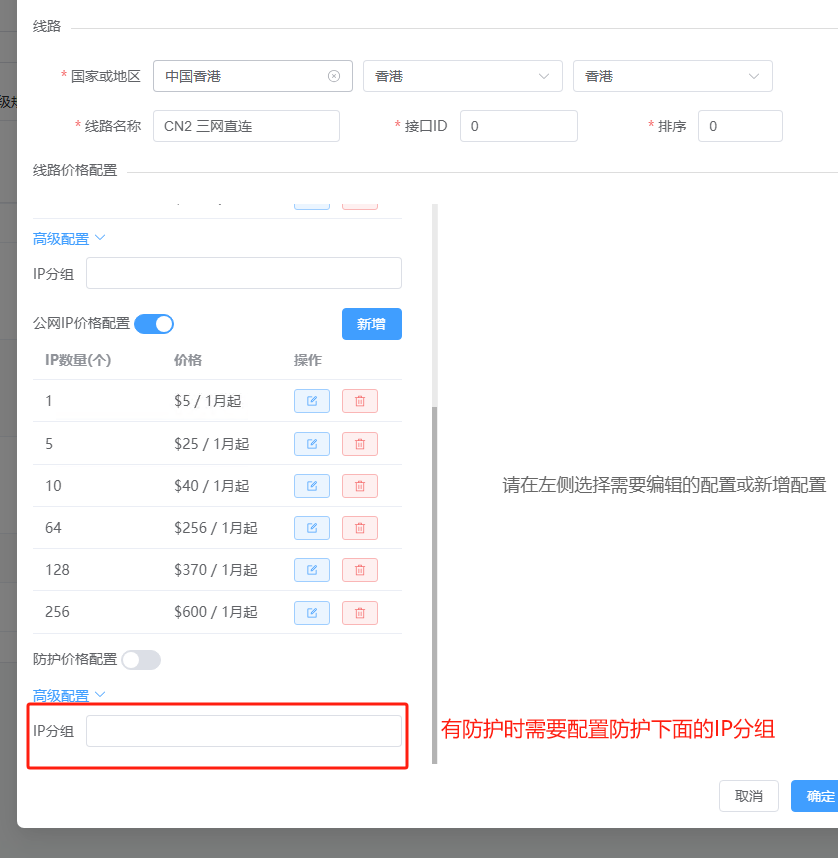Click the 取消 button
Image resolution: width=838 pixels, height=858 pixels.
click(749, 796)
